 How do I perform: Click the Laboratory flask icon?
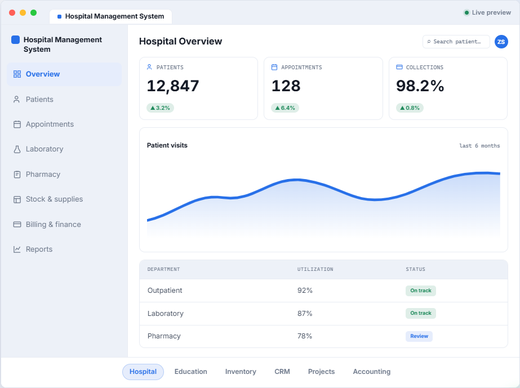coord(17,149)
